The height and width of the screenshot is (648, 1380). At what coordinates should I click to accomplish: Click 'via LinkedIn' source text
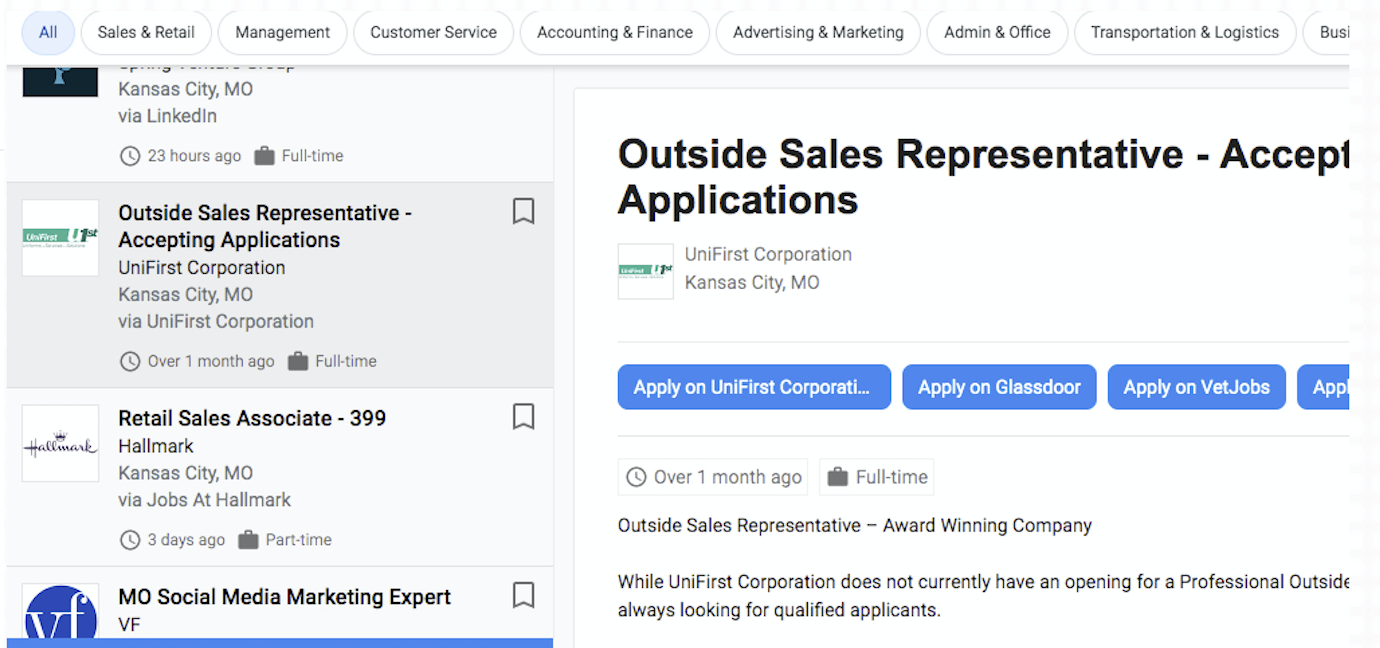167,116
